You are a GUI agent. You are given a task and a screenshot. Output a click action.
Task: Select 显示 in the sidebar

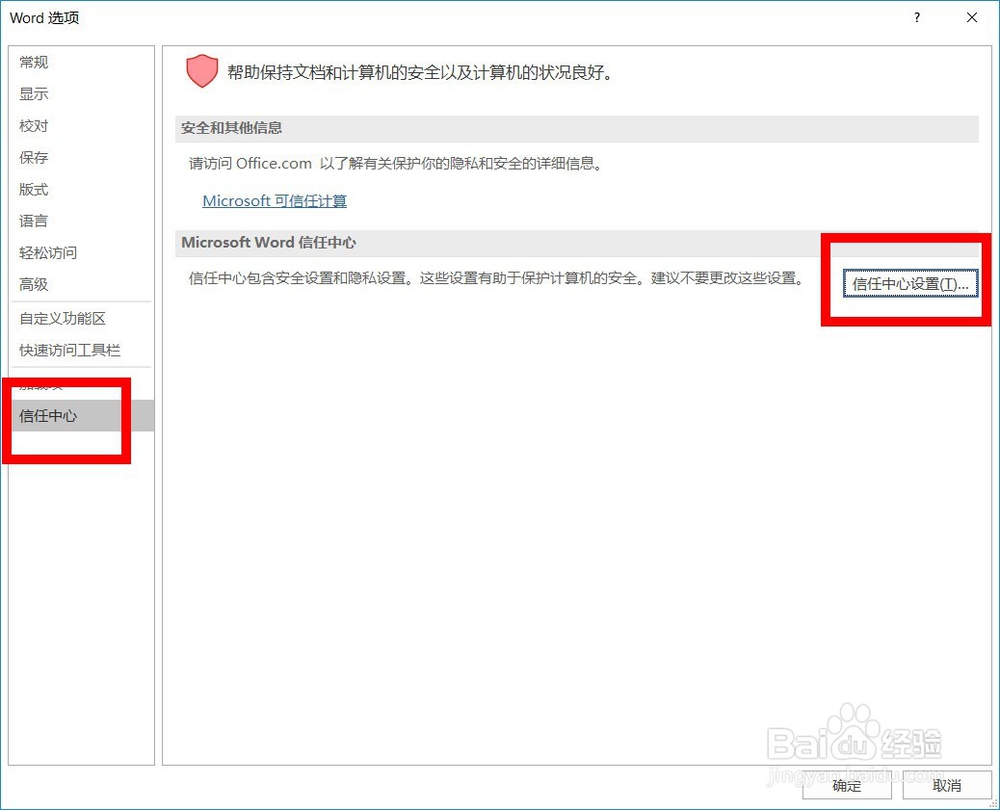[33, 94]
